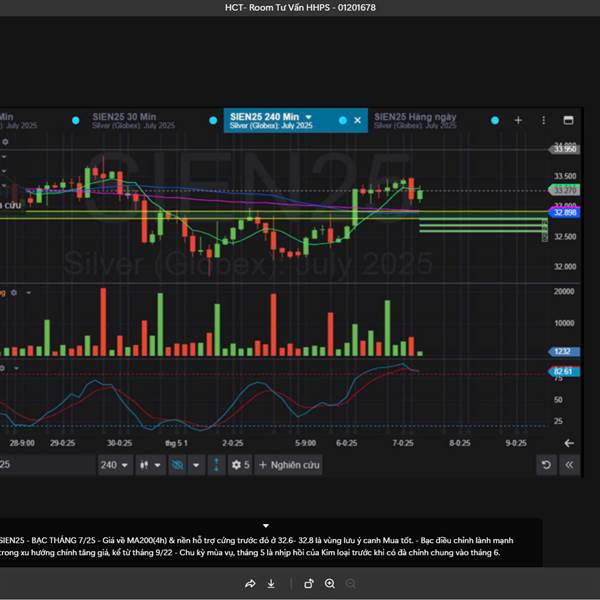Click the reset chart undo icon

(546, 465)
